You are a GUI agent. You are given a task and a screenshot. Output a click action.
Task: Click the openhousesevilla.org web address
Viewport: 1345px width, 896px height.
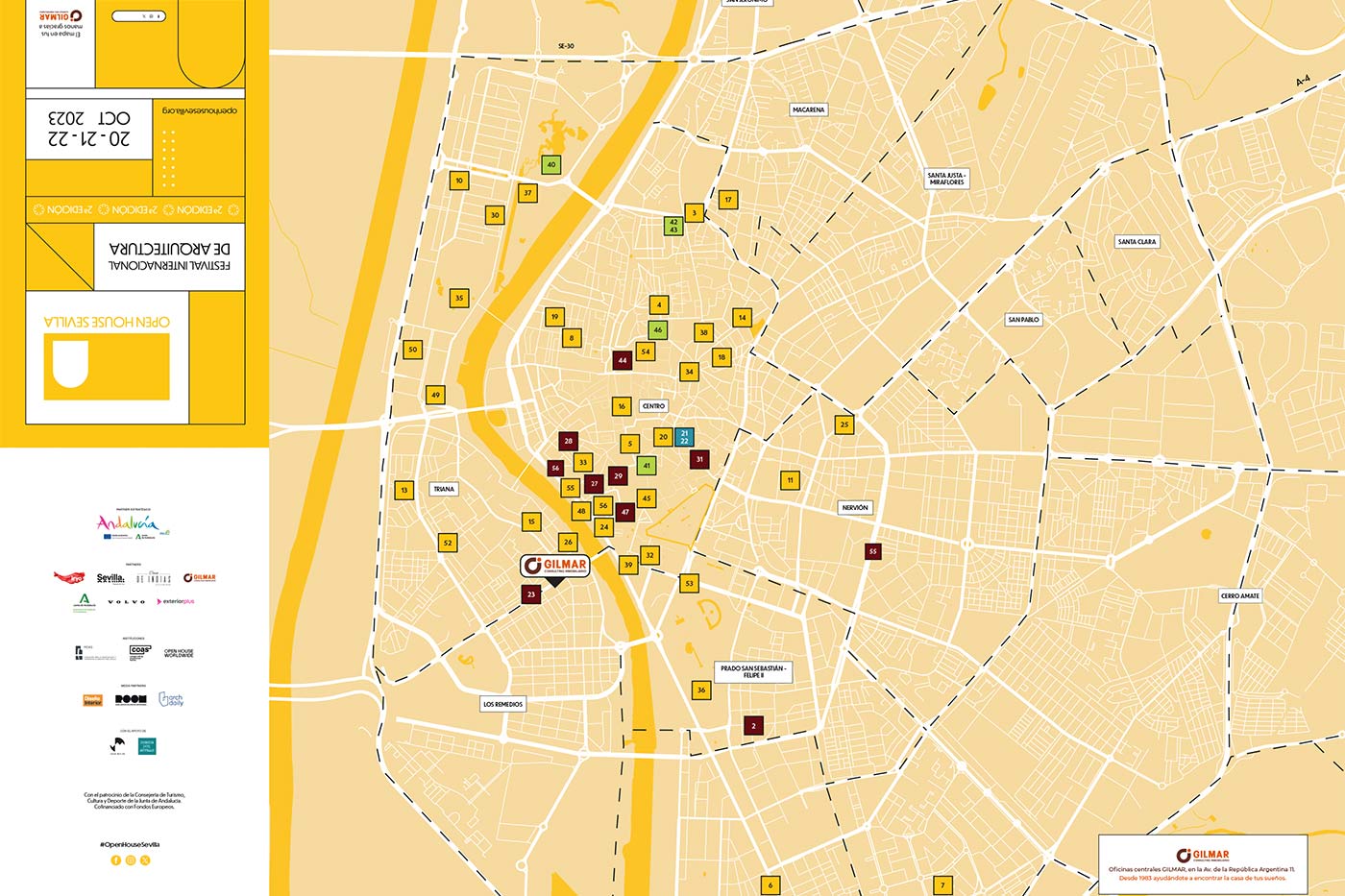pyautogui.click(x=199, y=110)
